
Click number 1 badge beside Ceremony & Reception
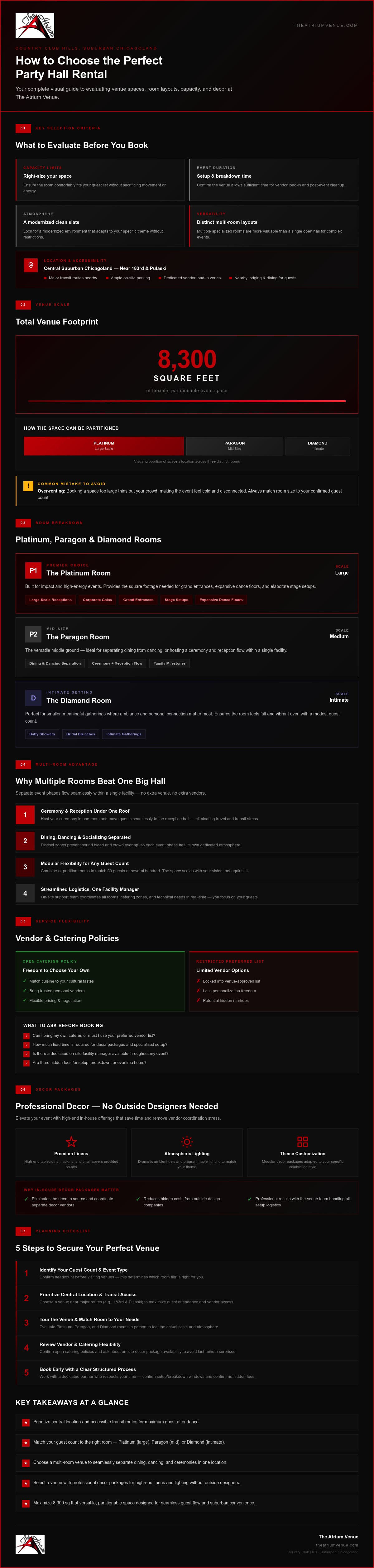pos(25,815)
